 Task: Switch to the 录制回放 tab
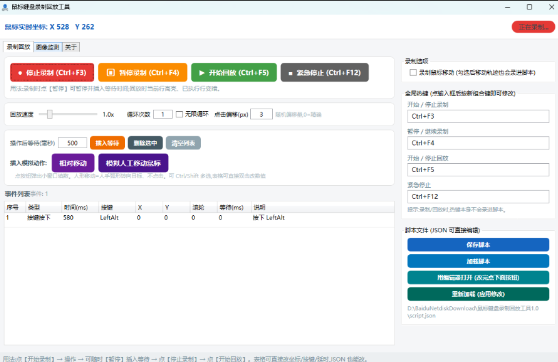[19, 47]
